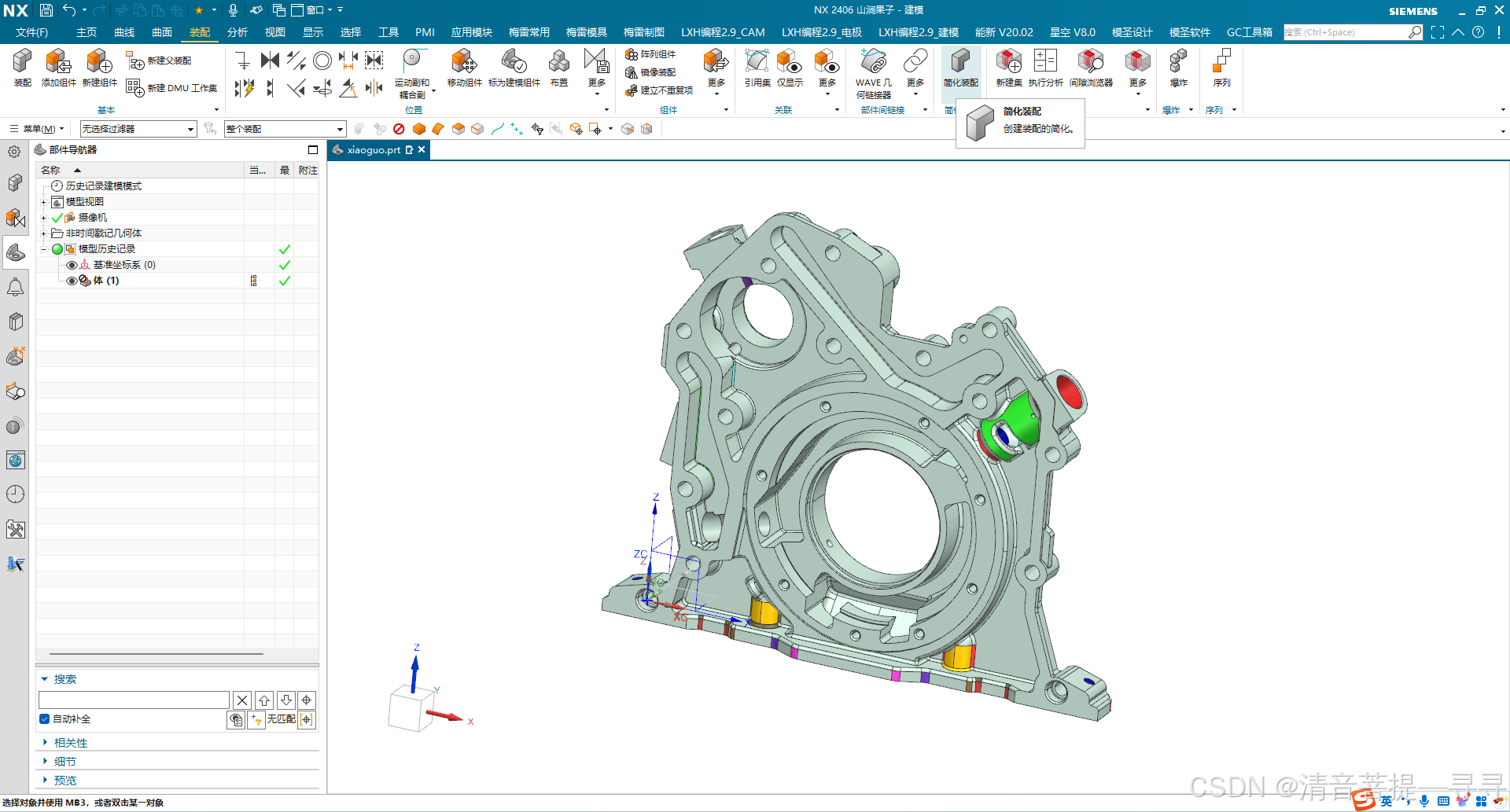Click the 仅显示 show only icon
1510x812 pixels.
(790, 67)
